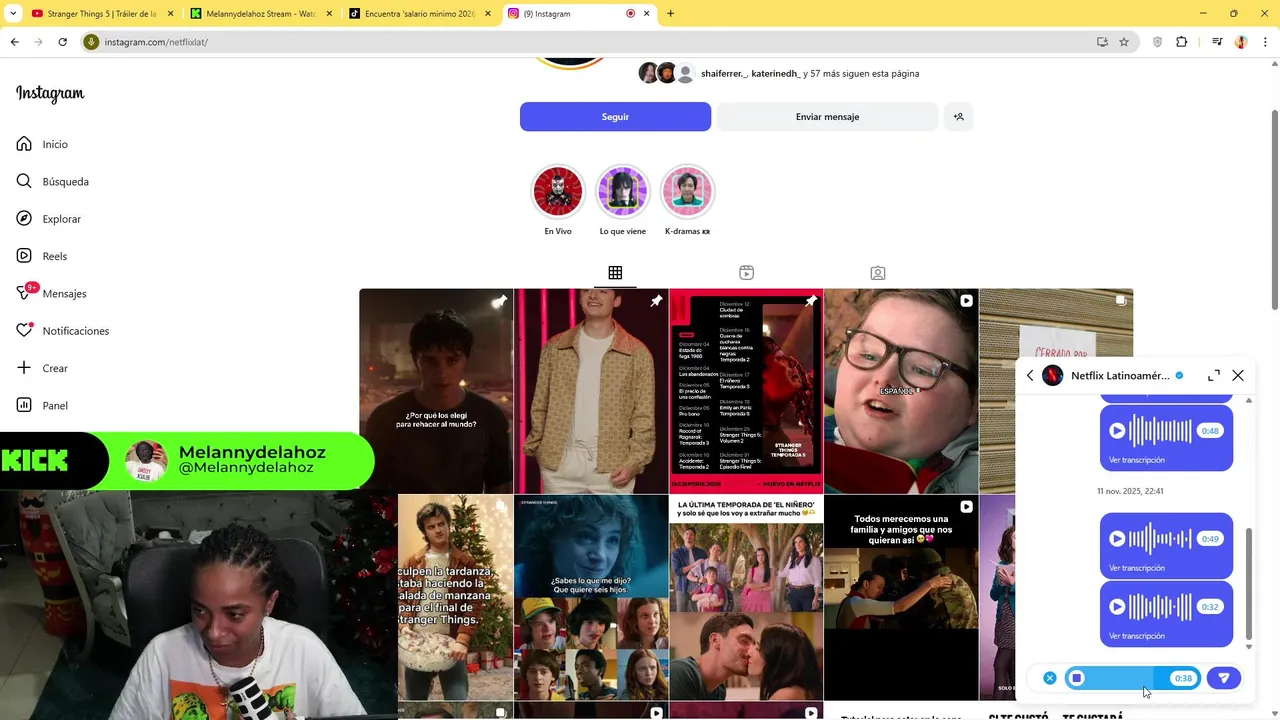Open 'La última temporada de El Niñero' post

coord(746,598)
